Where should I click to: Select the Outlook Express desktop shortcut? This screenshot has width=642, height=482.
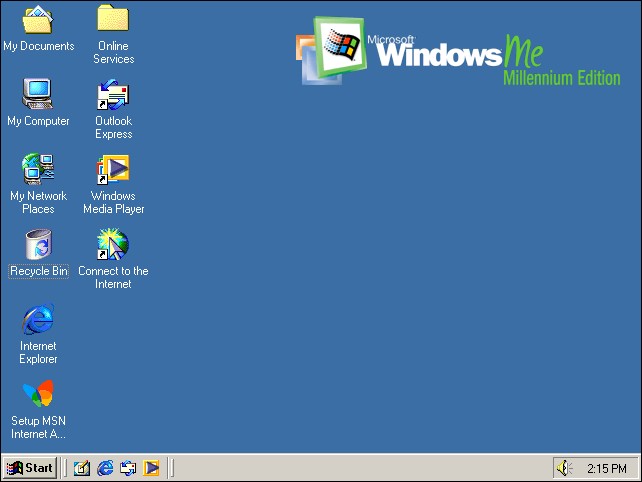pyautogui.click(x=113, y=94)
